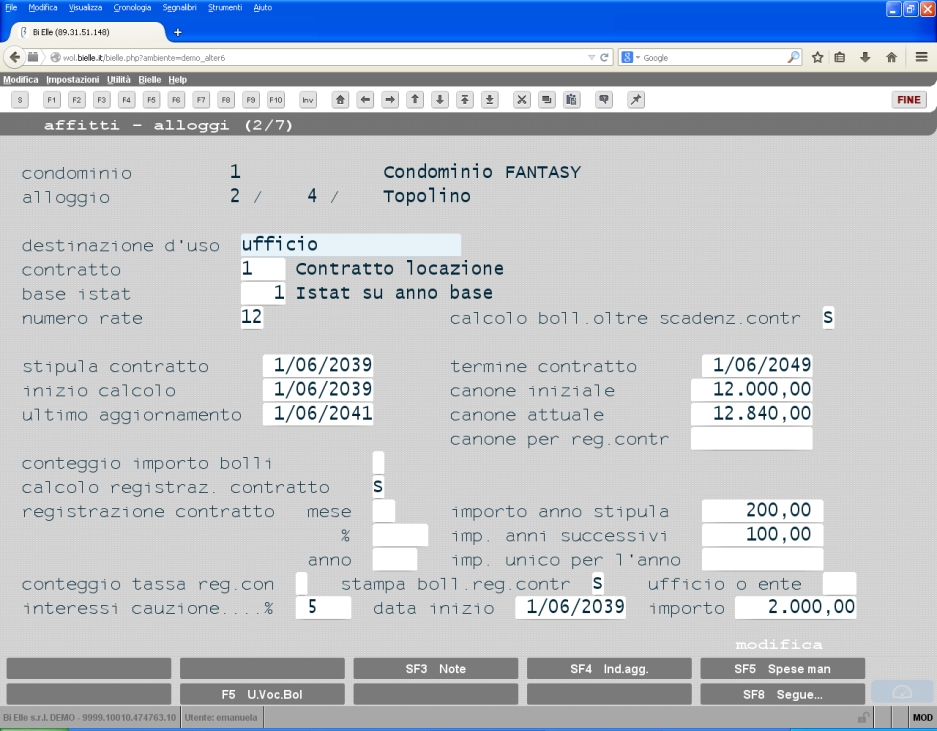Click the SF4 Ind.agg. button
The width and height of the screenshot is (937, 731).
tap(609, 669)
